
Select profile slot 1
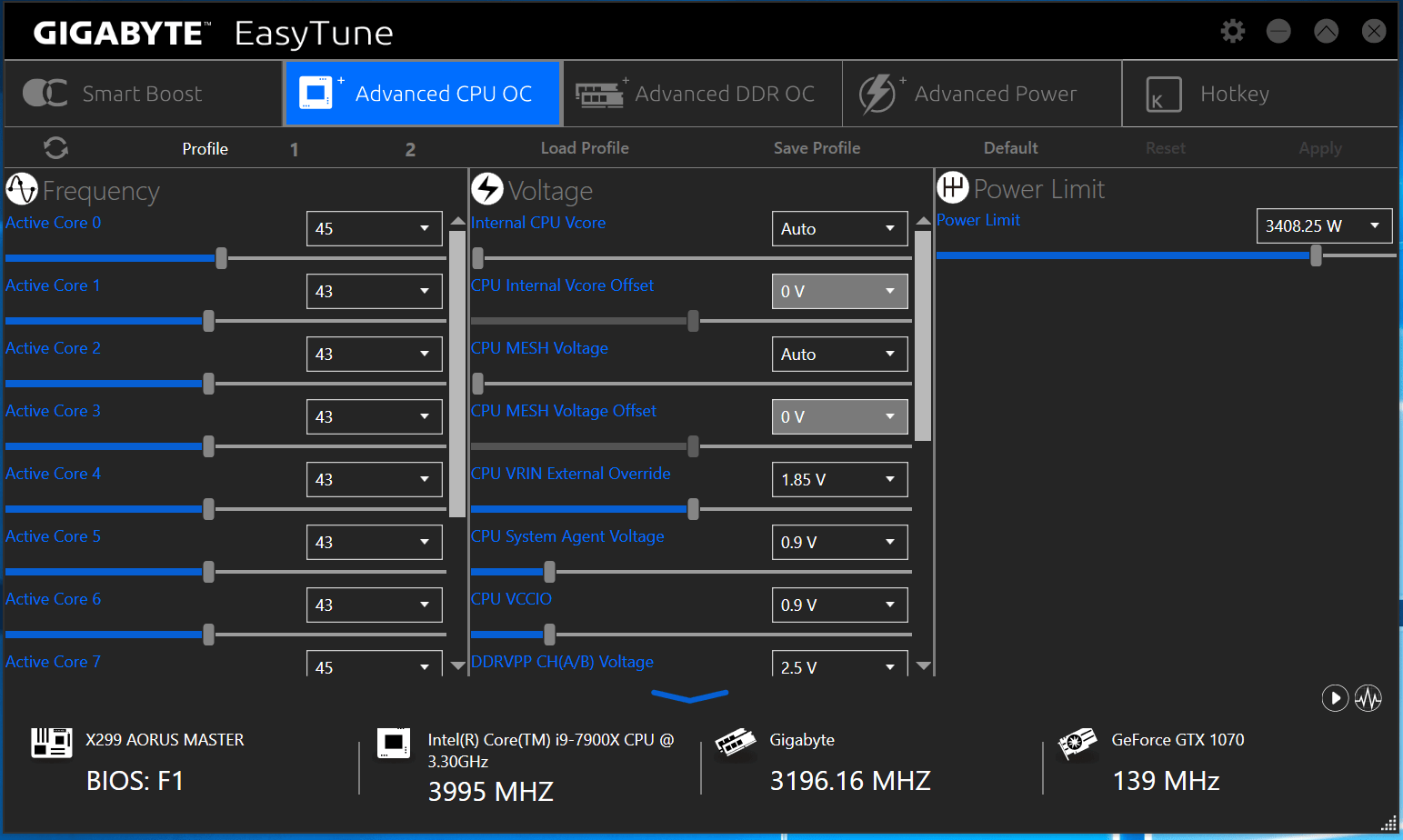[295, 149]
